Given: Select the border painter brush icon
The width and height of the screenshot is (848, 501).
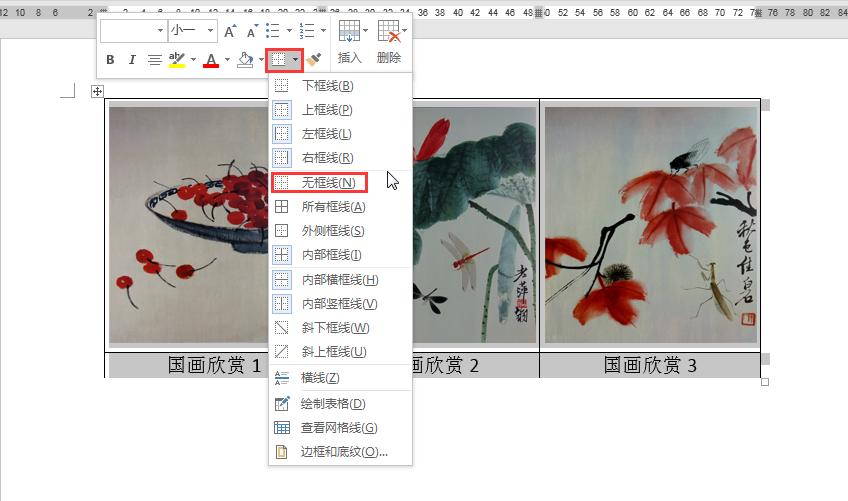Looking at the screenshot, I should (x=314, y=60).
